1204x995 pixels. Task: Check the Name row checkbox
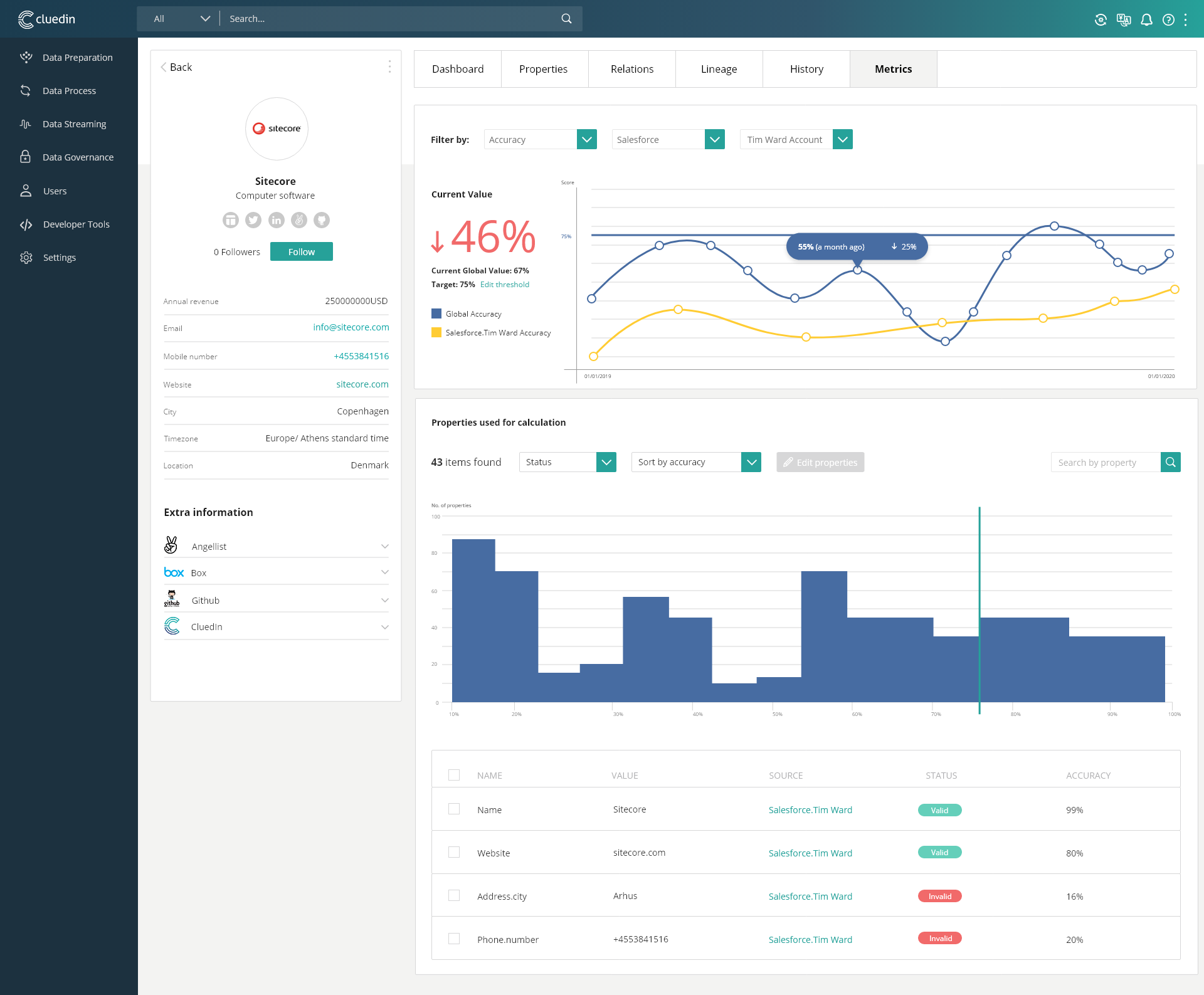(454, 809)
